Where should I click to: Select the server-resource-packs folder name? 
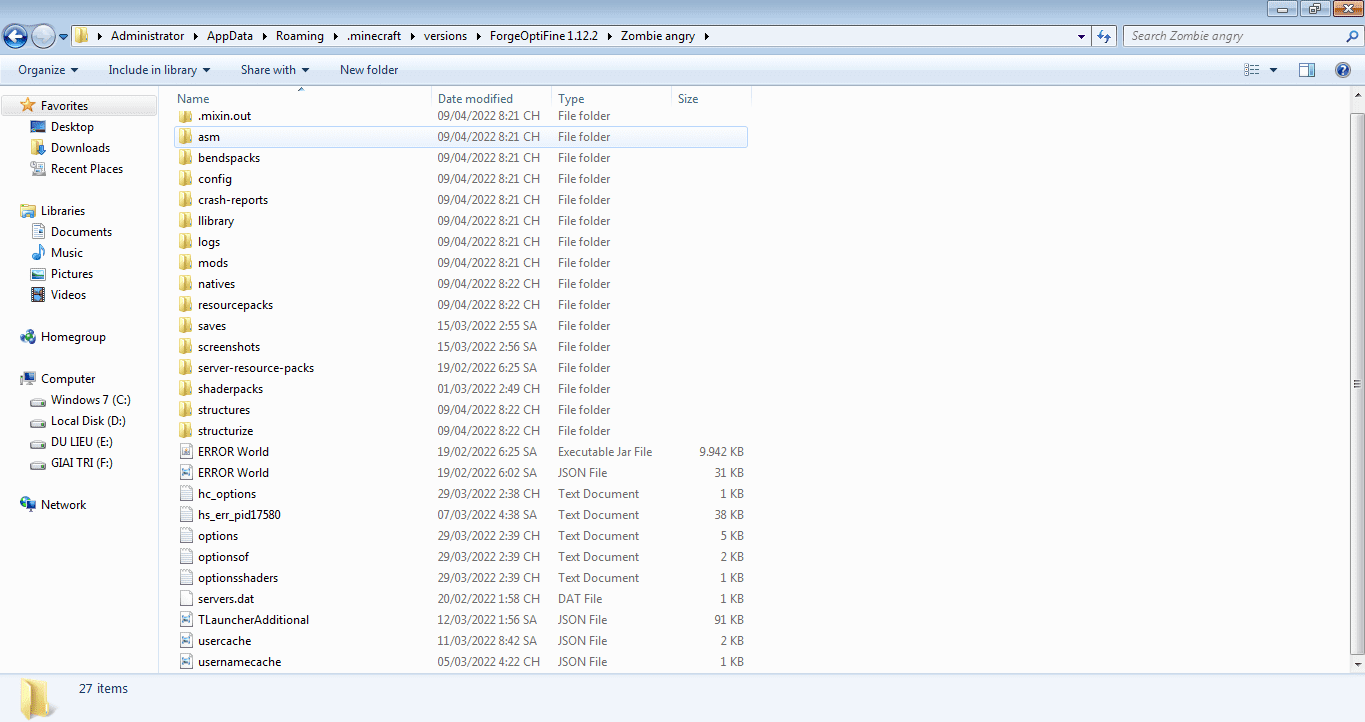pos(256,368)
